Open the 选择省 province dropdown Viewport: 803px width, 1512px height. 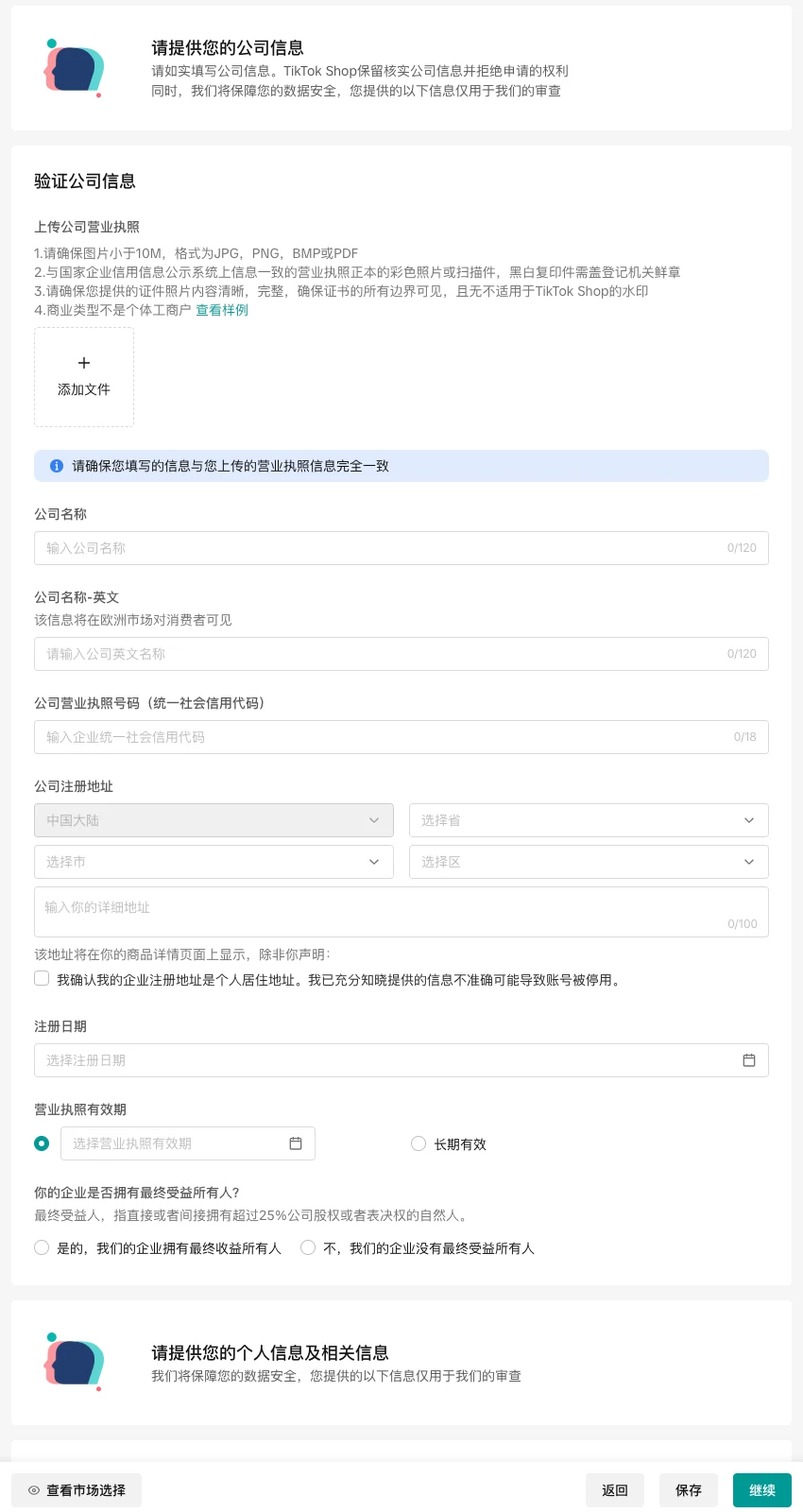point(588,820)
